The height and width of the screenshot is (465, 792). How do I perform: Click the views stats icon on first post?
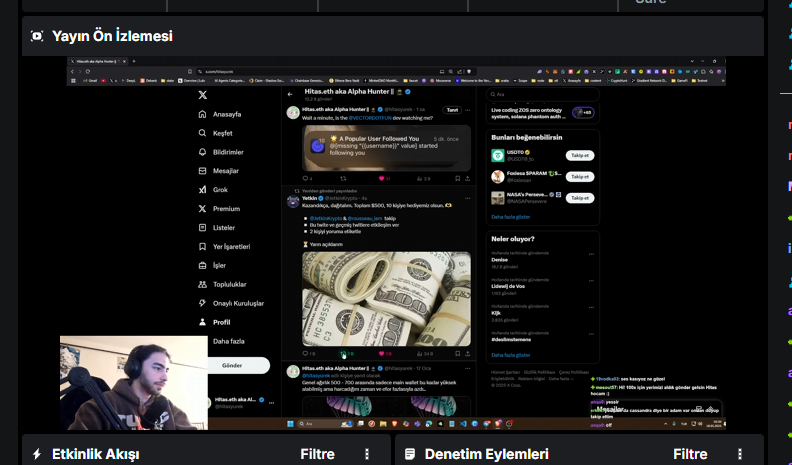point(420,178)
